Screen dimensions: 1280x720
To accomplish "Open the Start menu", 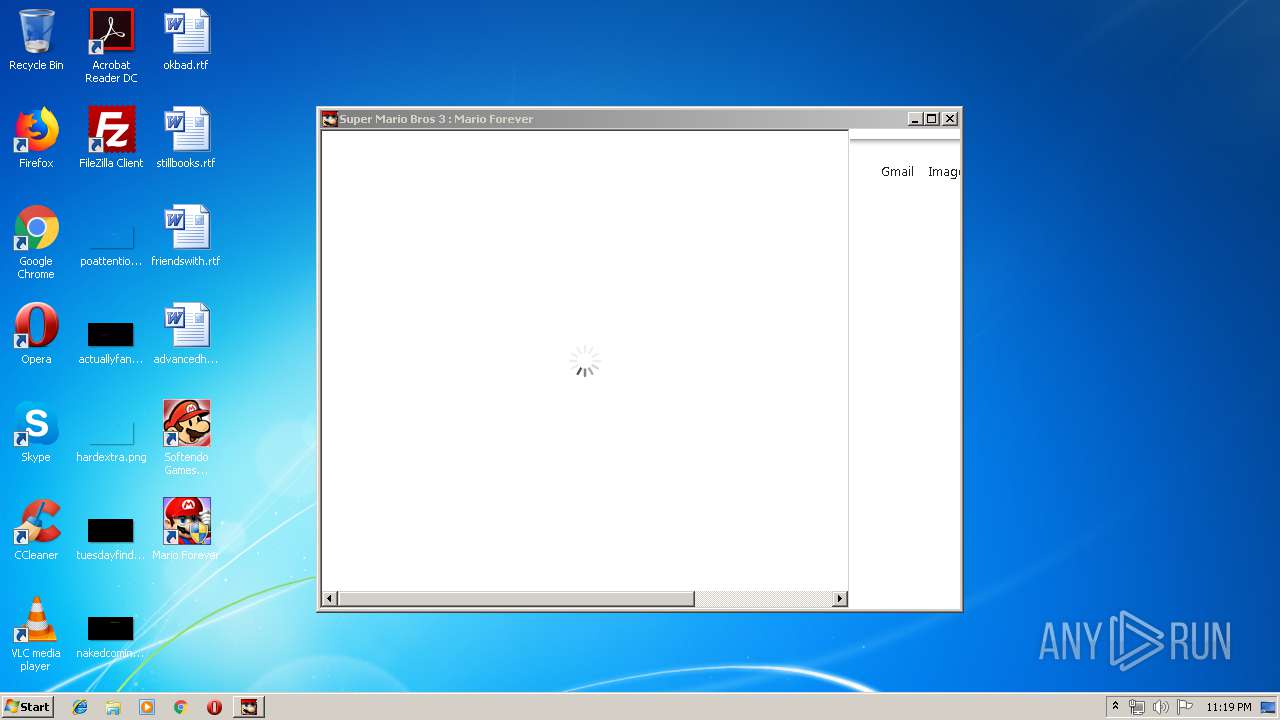I will coord(28,706).
